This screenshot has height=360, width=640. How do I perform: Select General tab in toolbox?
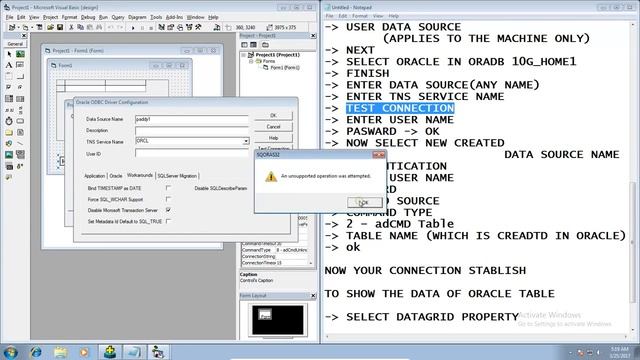(x=15, y=44)
